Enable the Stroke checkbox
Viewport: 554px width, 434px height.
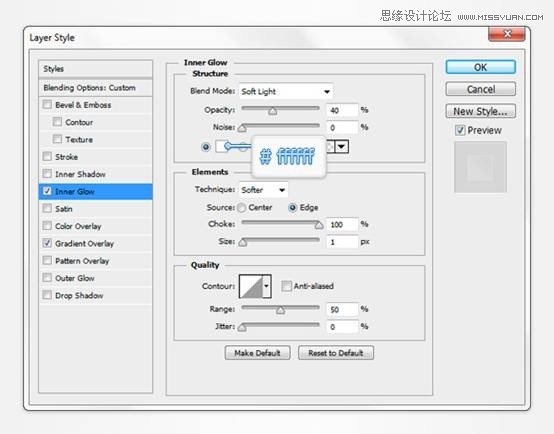click(x=47, y=157)
